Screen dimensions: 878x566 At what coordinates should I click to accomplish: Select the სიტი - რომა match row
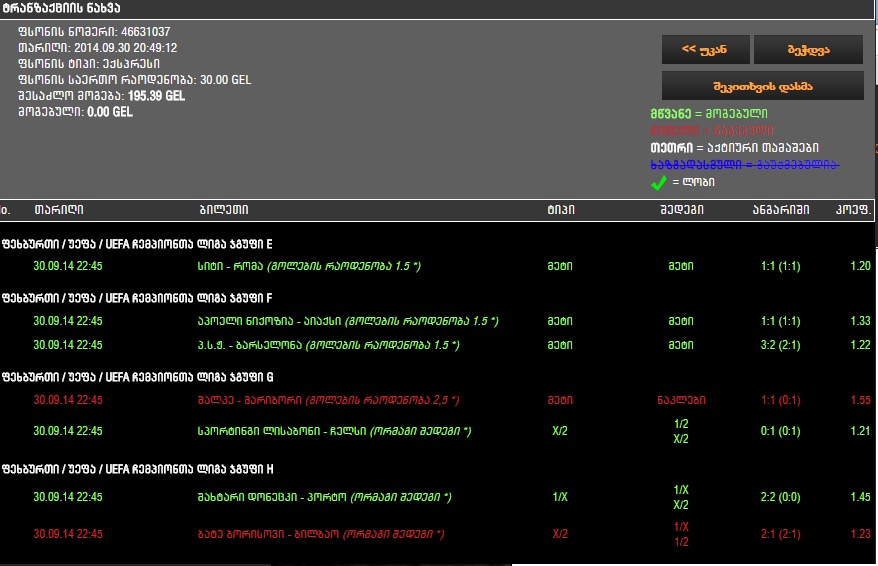437,266
